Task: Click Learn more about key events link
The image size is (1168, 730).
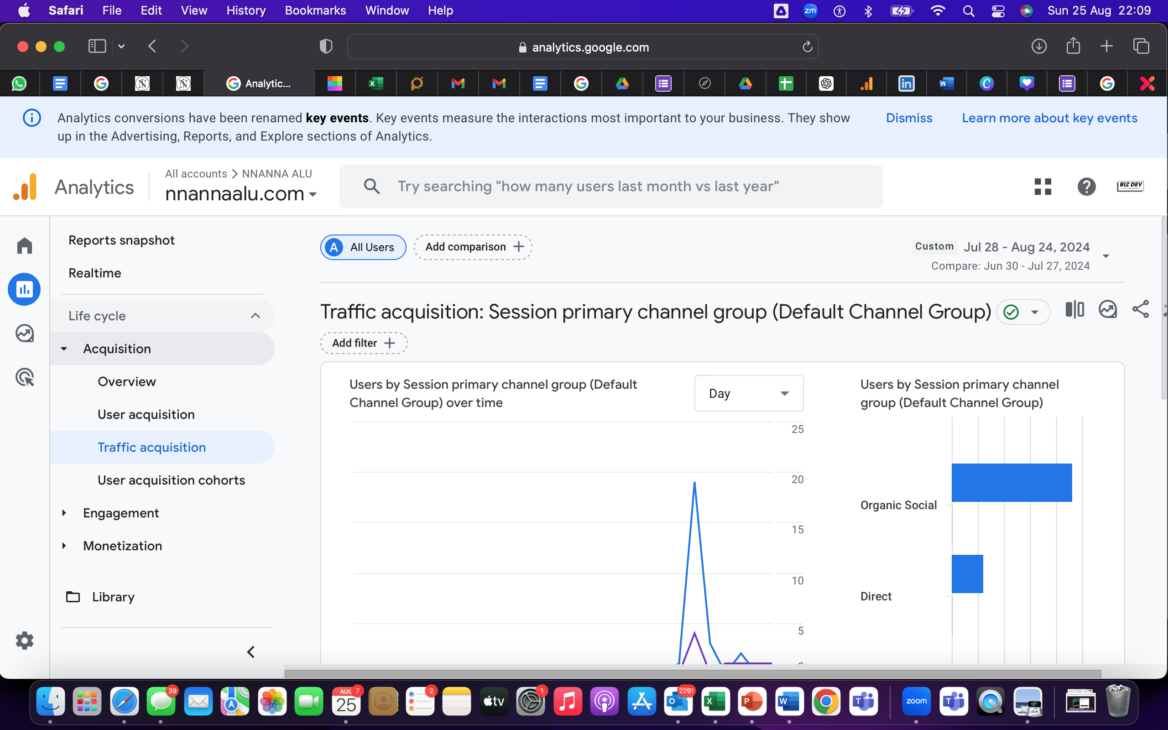Action: point(1049,118)
